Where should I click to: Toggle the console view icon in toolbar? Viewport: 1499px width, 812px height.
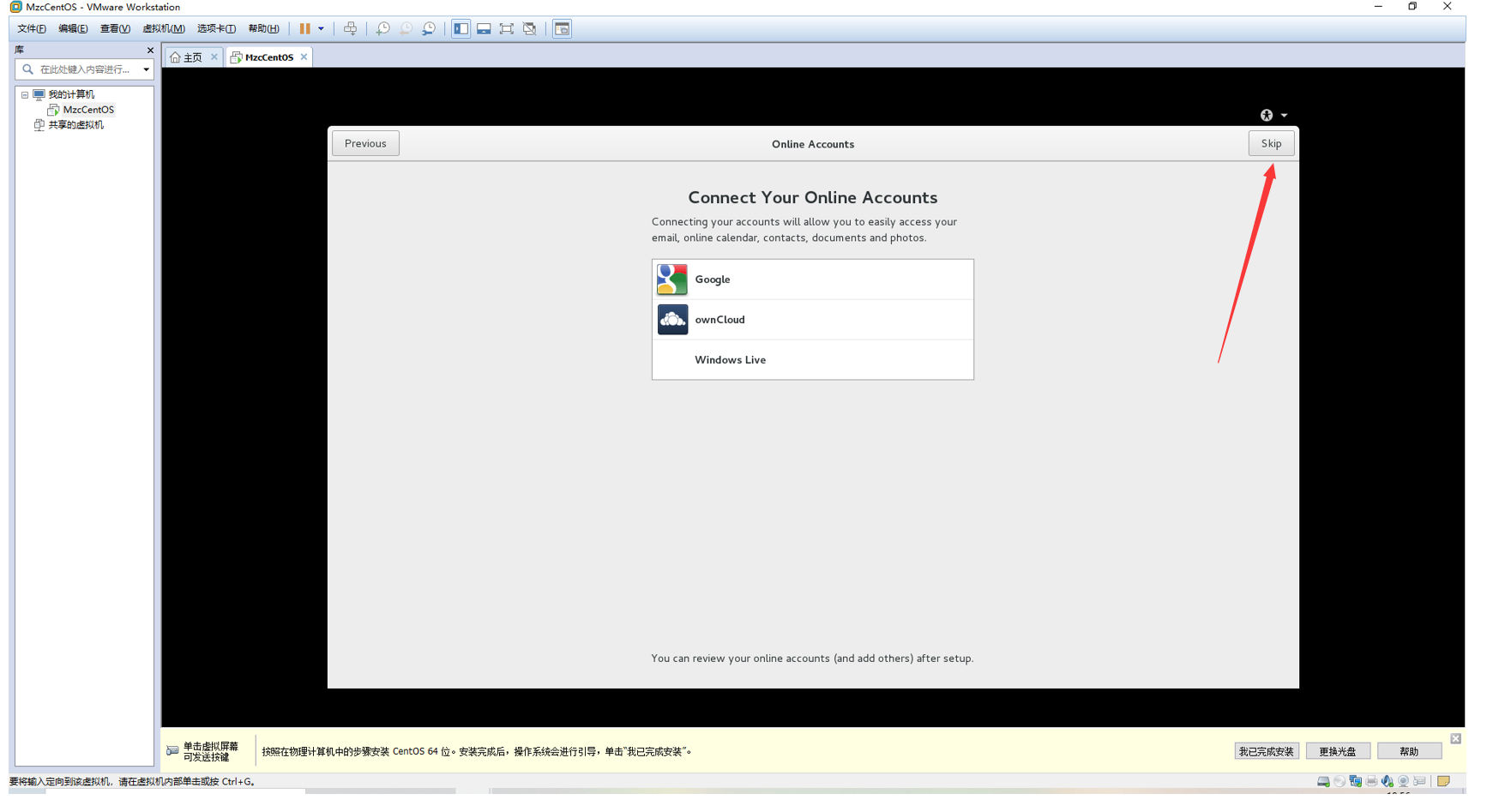click(562, 28)
